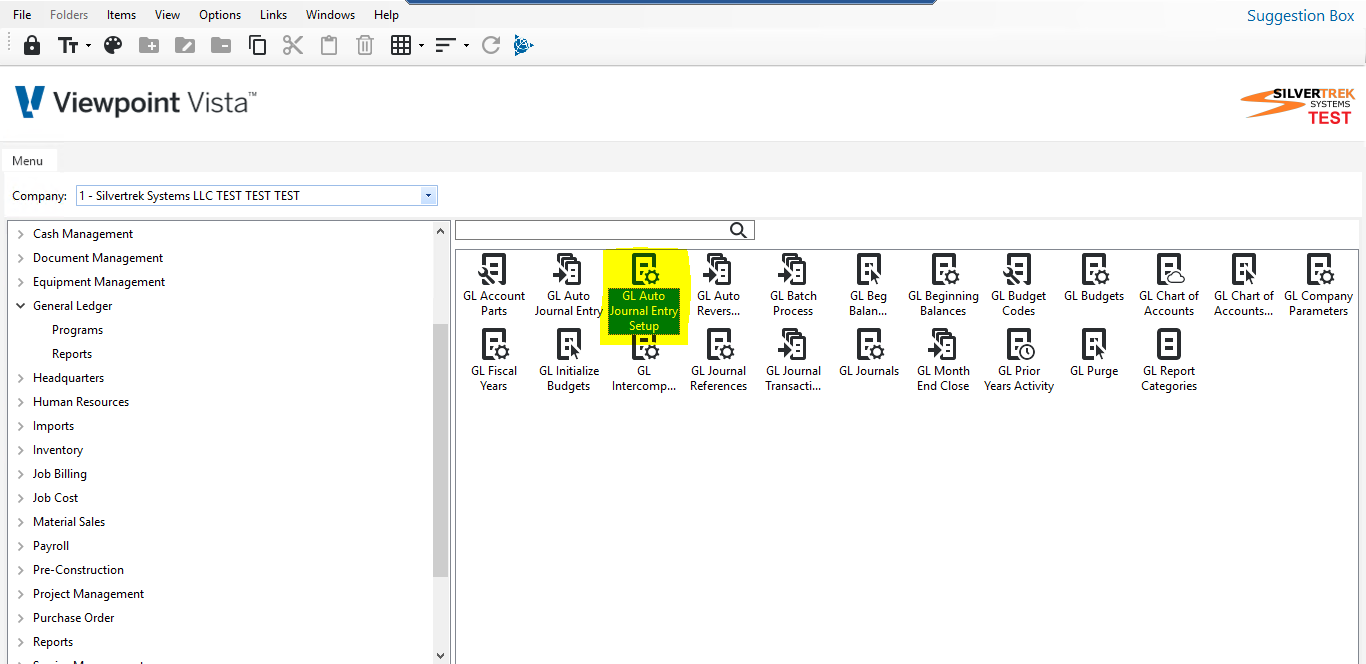Open the Help menu
Screen dimensions: 1366x664
[x=386, y=15]
